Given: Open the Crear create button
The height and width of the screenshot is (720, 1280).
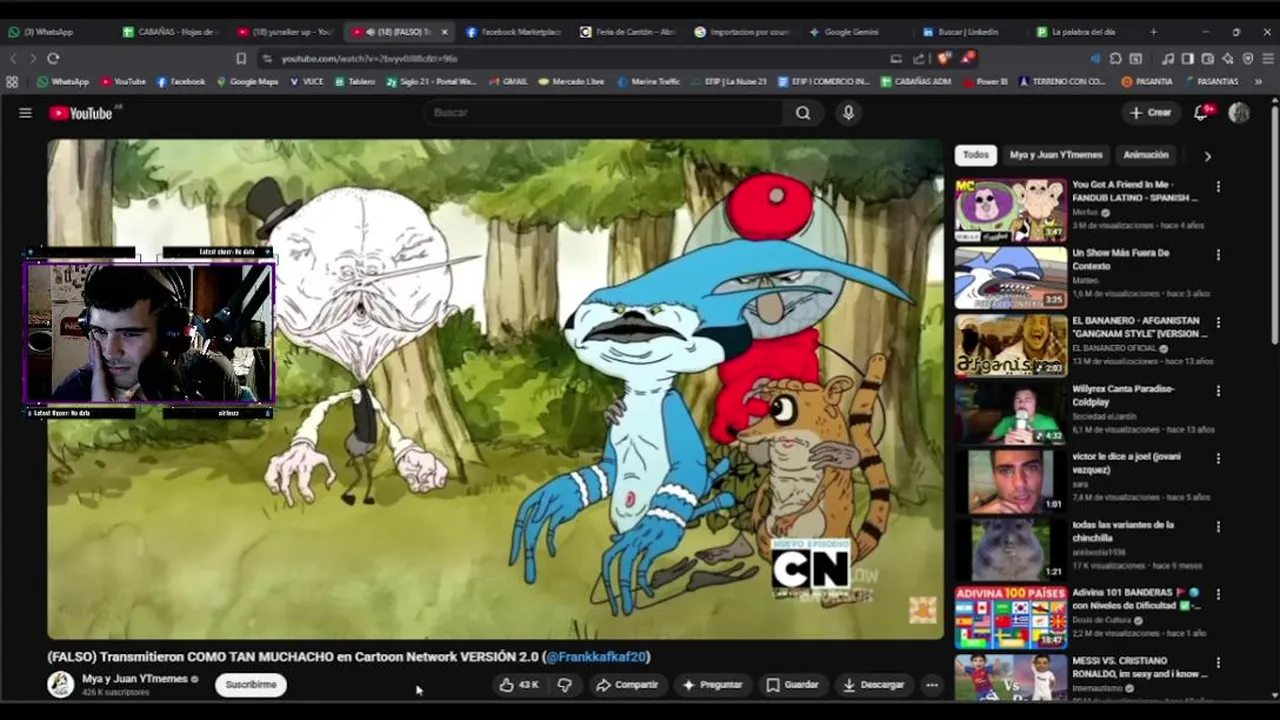Looking at the screenshot, I should (x=1150, y=113).
